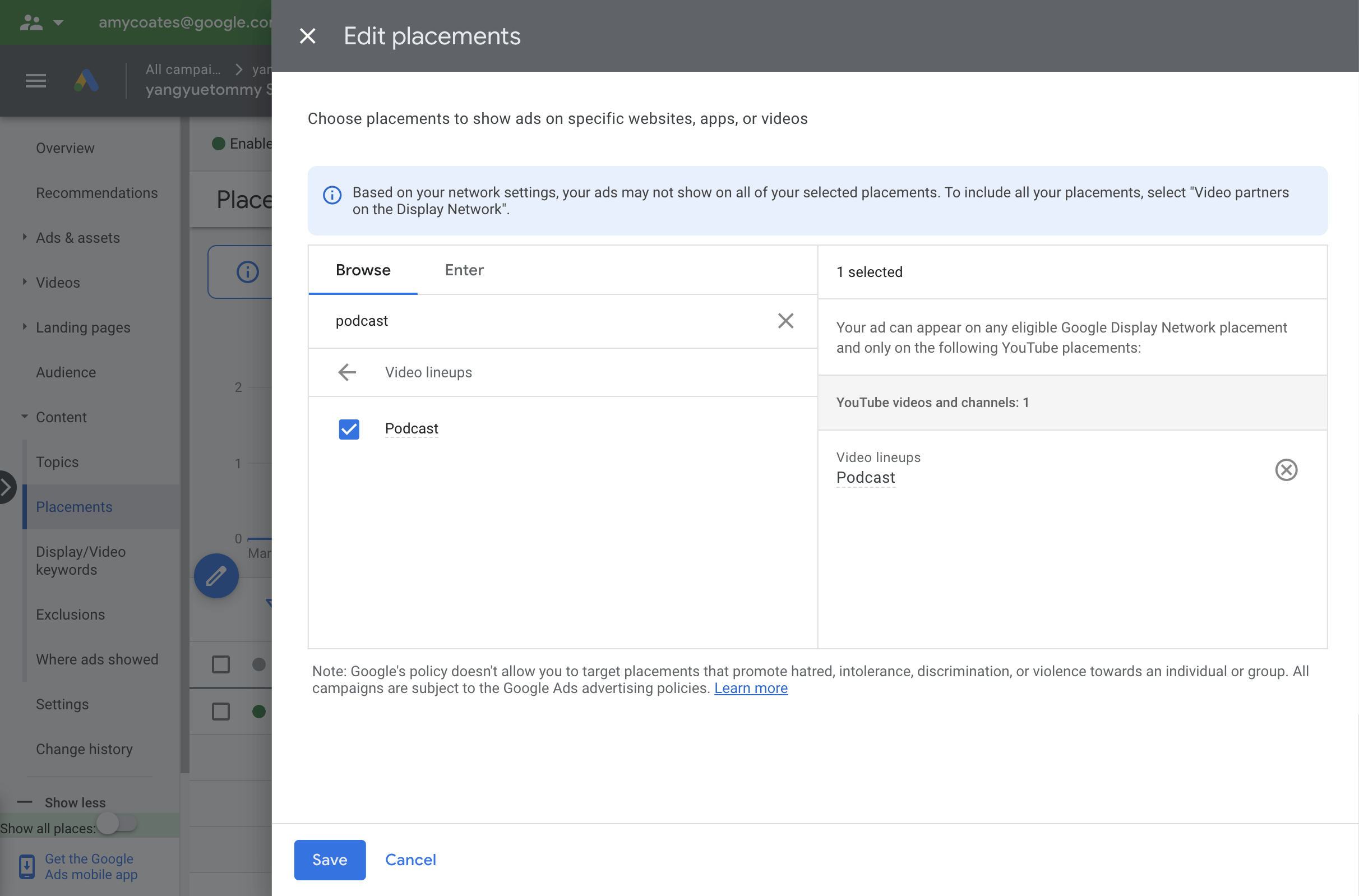Click the X icon to remove Podcast placement
The height and width of the screenshot is (896, 1359).
pyautogui.click(x=1287, y=469)
